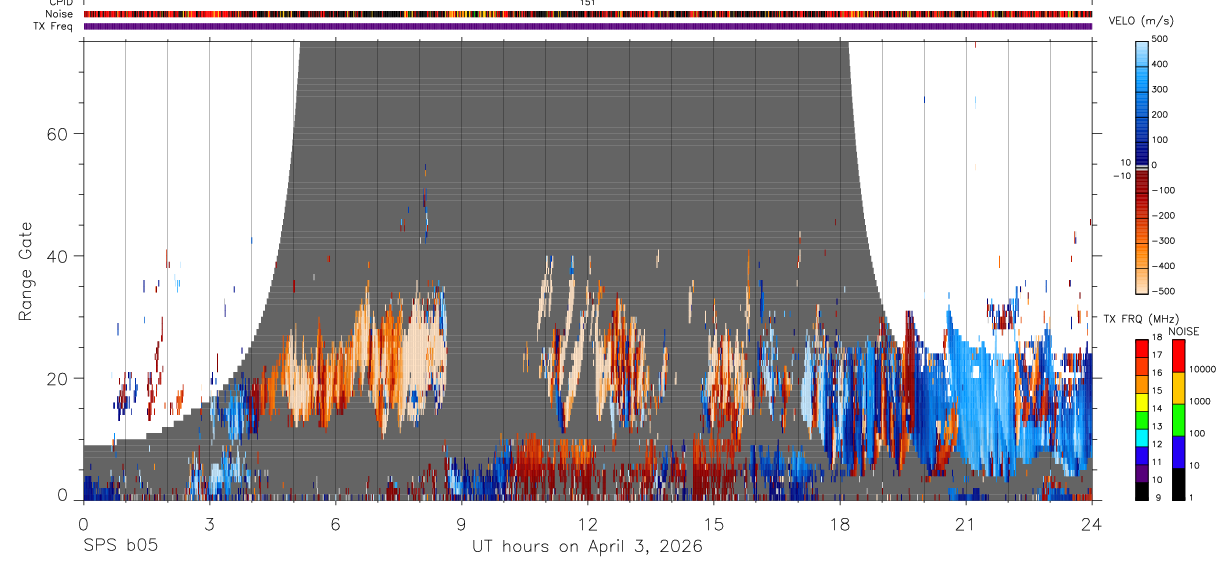The width and height of the screenshot is (1228, 567).
Task: Click the 40 tick on the Range Gate axis
Action: (x=57, y=256)
